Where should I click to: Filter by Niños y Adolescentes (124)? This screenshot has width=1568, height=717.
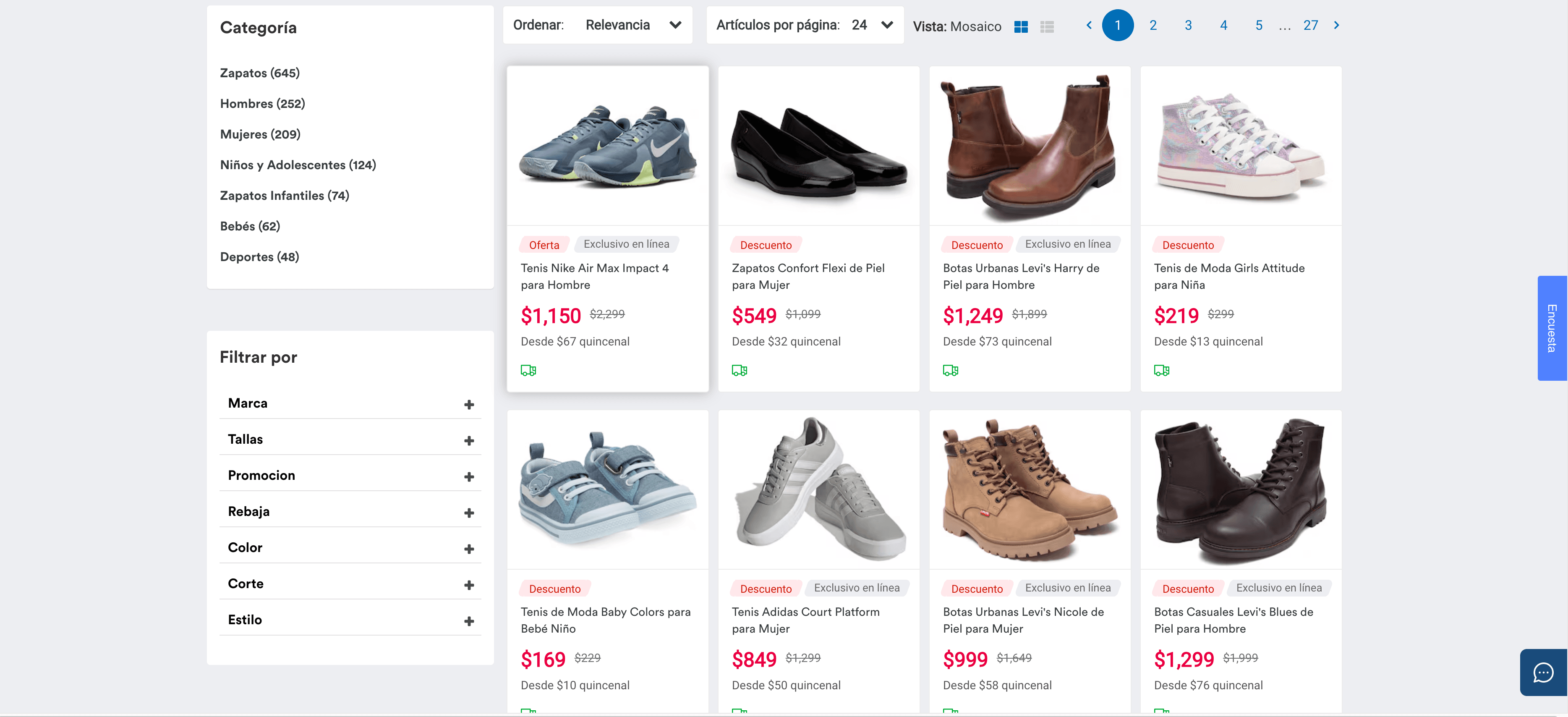click(x=298, y=165)
